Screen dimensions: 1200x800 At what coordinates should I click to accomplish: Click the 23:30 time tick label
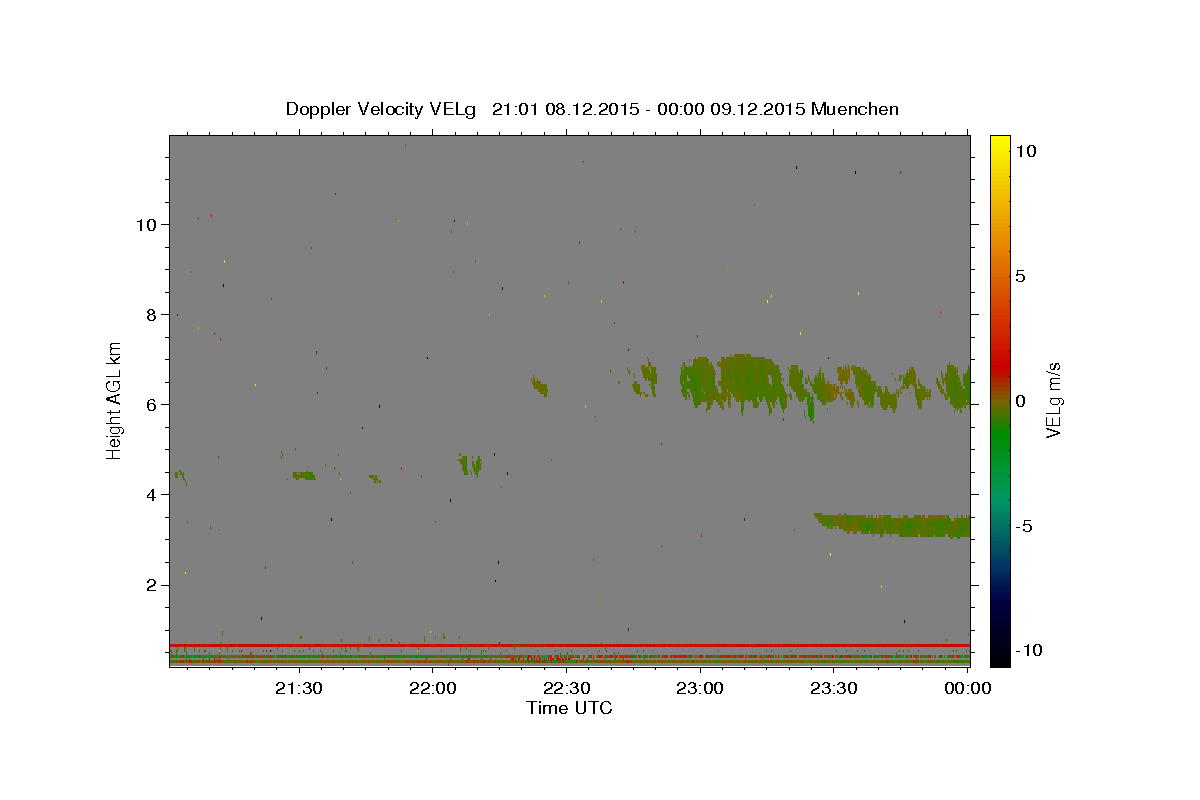[x=834, y=688]
